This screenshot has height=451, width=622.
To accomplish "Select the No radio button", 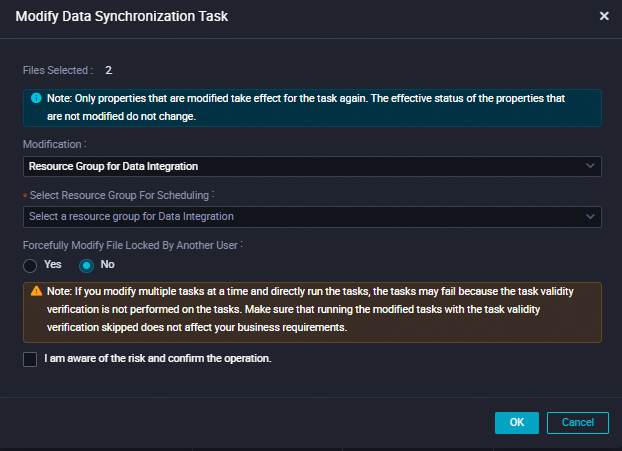I will click(x=86, y=265).
